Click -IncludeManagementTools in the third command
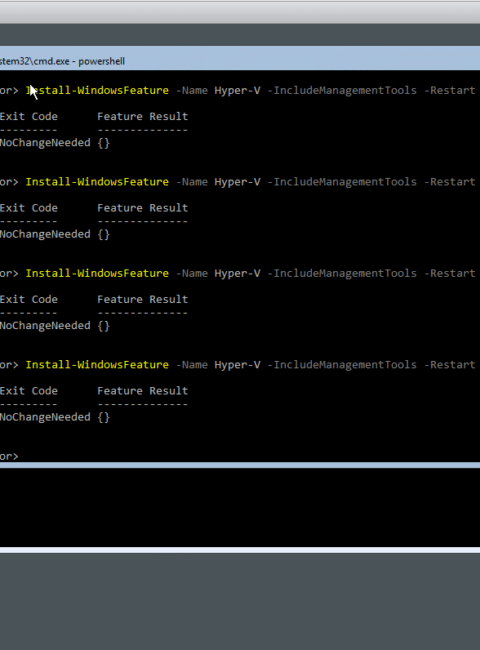480x650 pixels. (342, 274)
